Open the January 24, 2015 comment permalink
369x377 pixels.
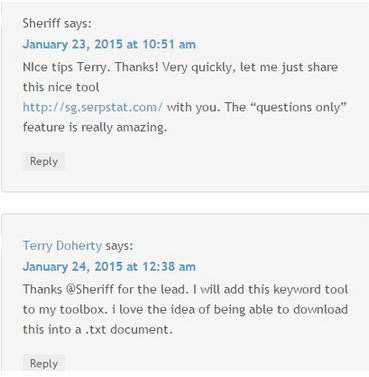pyautogui.click(x=109, y=267)
